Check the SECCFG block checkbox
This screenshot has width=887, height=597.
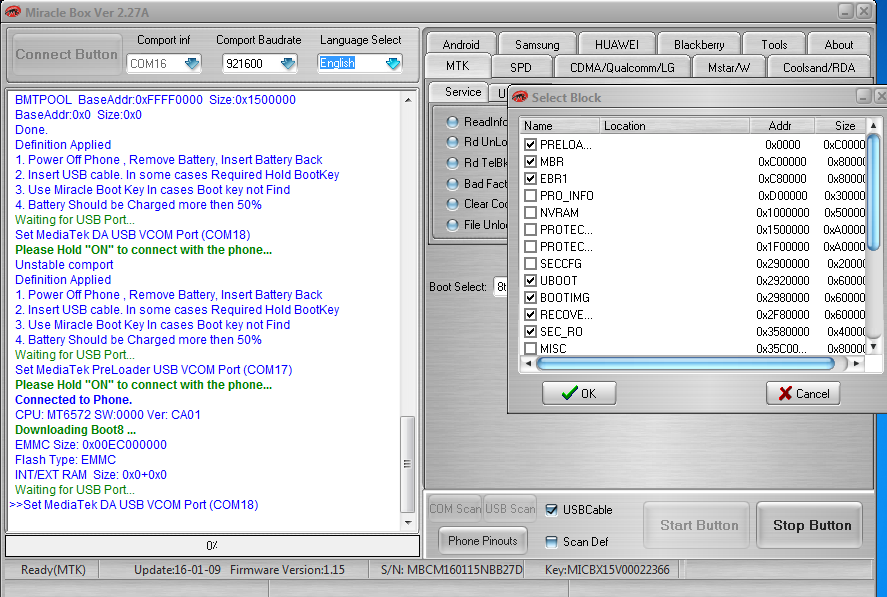click(530, 263)
